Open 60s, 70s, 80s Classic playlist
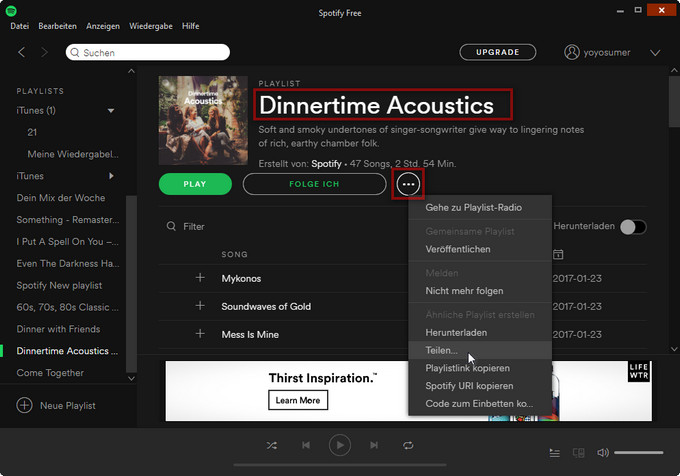Screen dimensions: 680x476 (x=67, y=307)
